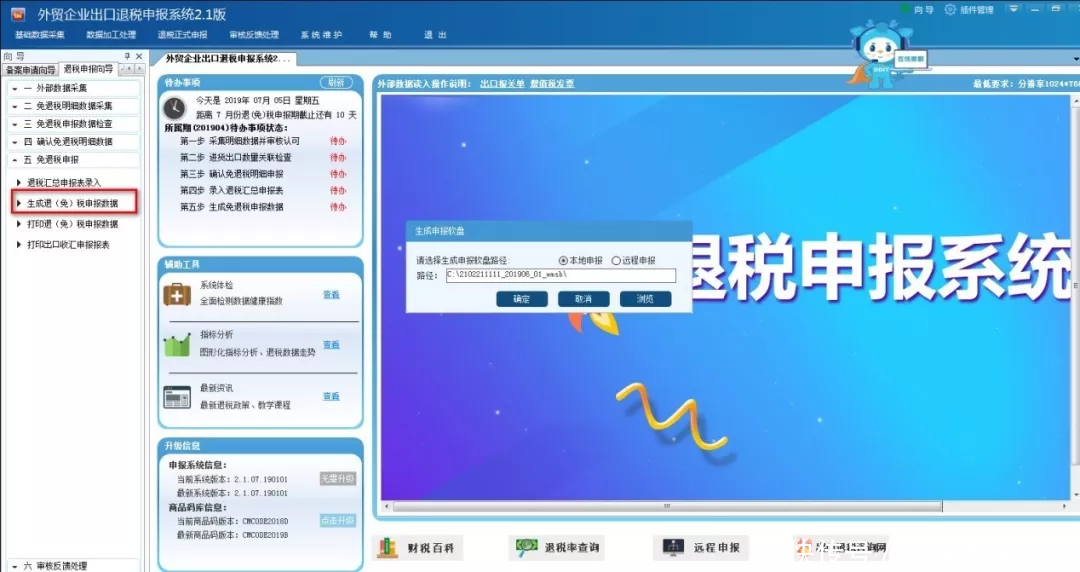Screen dimensions: 1080x572
Task: Click 第二步 进货出口数量关联检查 text
Action: (x=236, y=158)
